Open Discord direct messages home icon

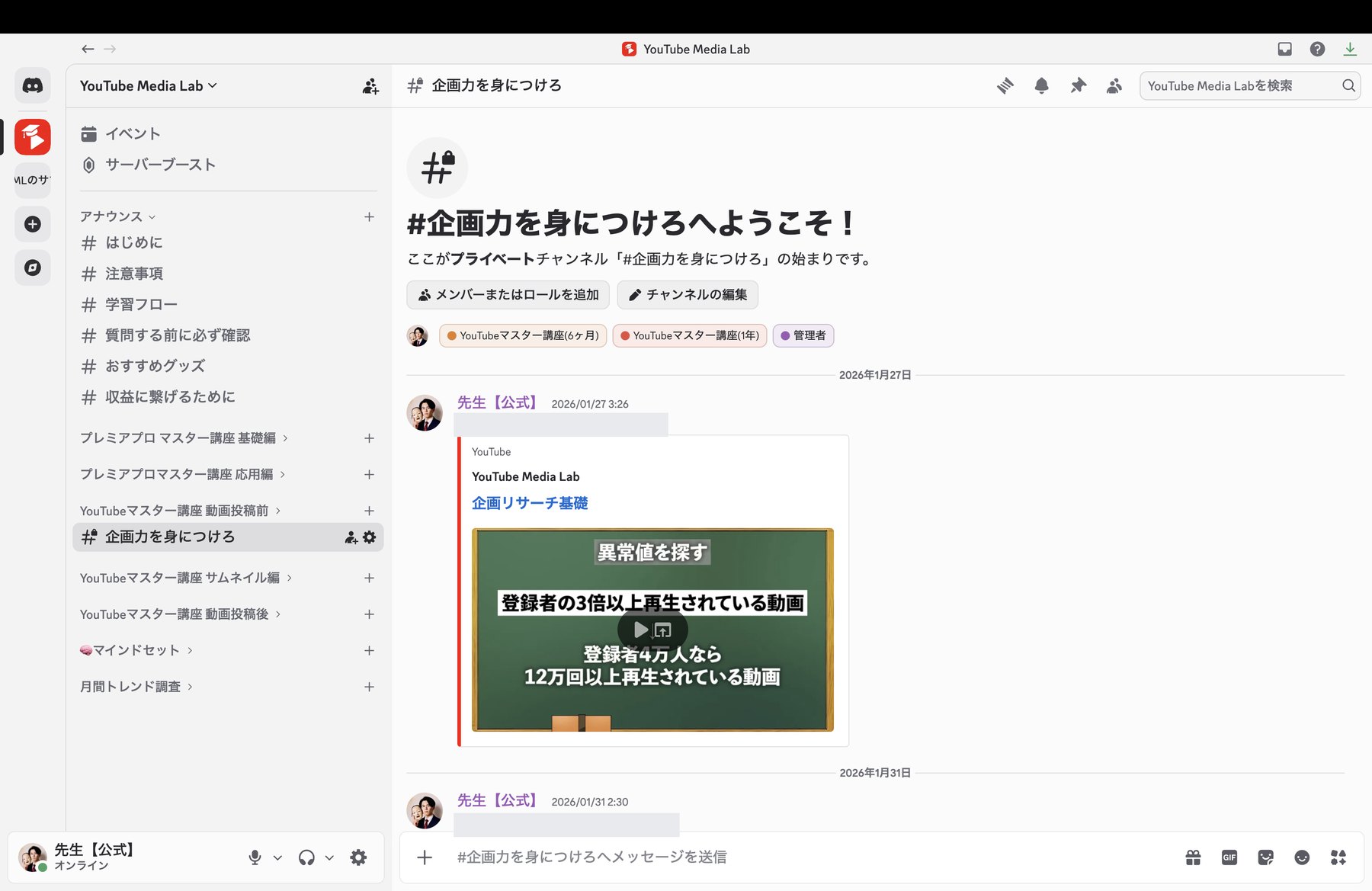(33, 85)
